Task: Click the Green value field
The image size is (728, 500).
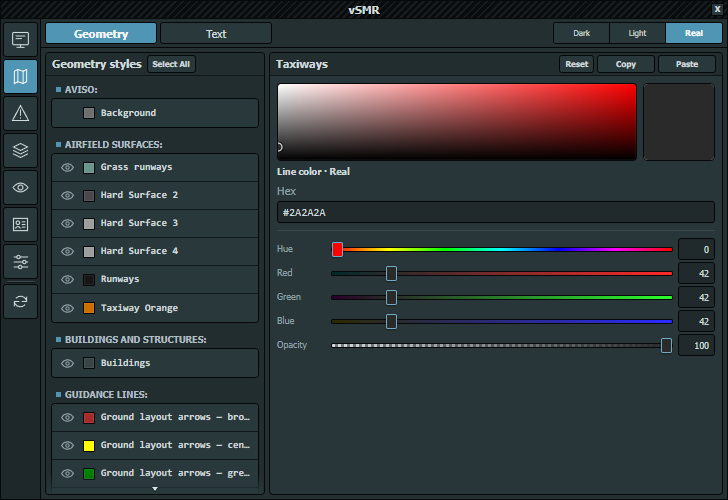Action: (x=696, y=298)
